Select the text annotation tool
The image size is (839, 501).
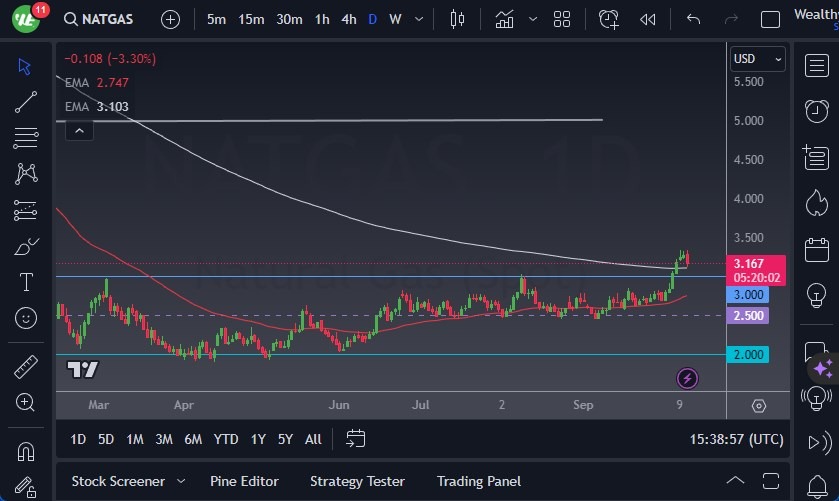point(26,281)
